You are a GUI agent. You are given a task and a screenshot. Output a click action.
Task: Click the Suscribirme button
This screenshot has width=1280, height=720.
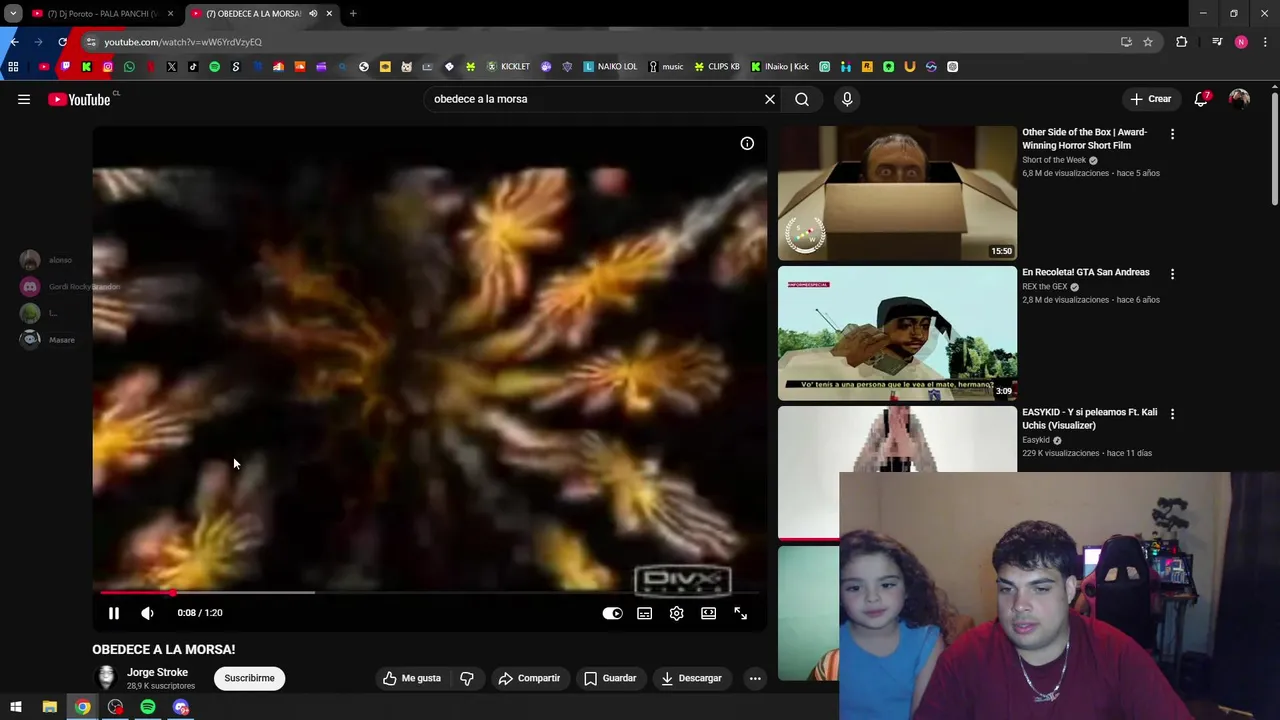click(x=249, y=678)
